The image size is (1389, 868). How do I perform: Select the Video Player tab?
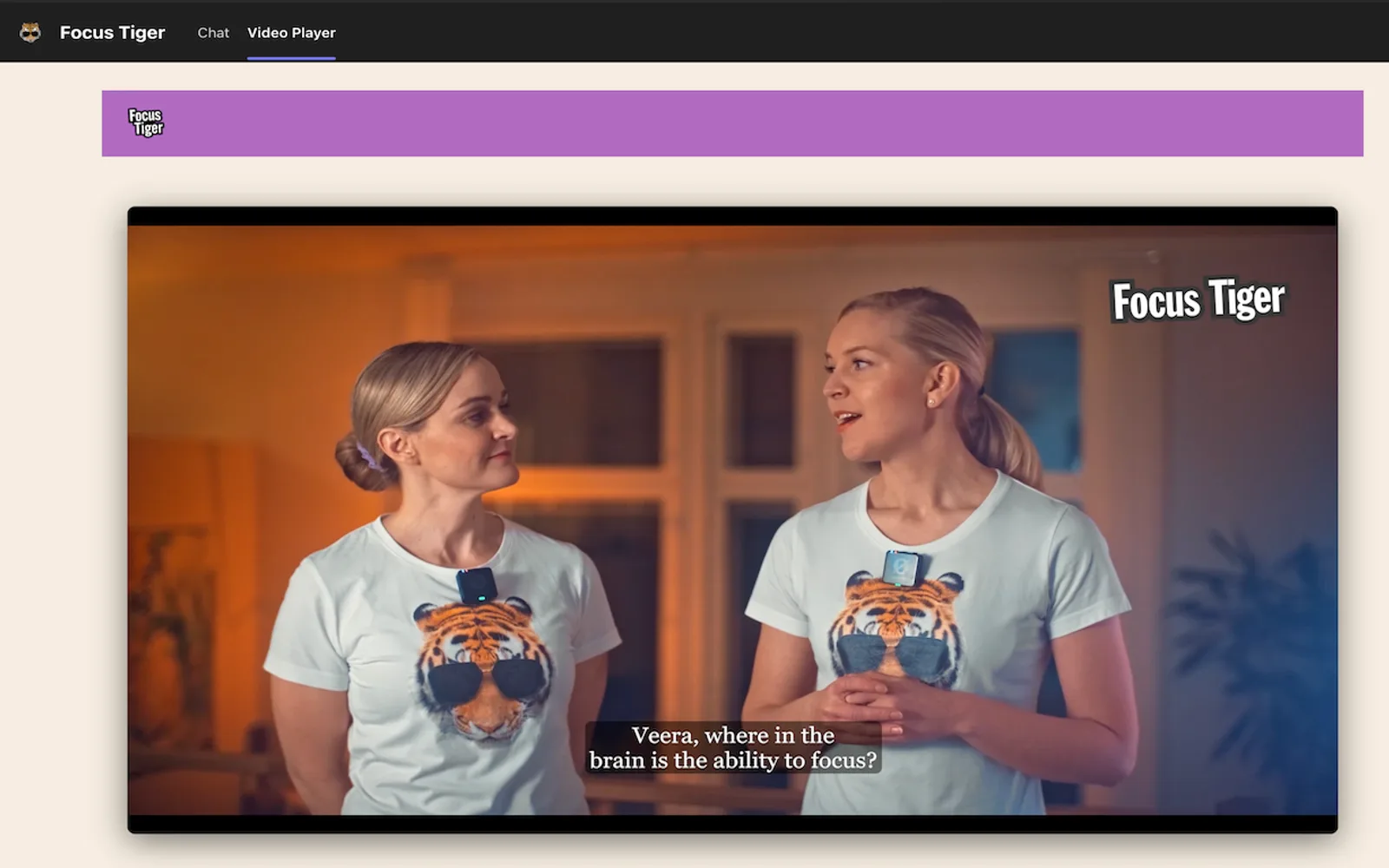click(x=291, y=33)
